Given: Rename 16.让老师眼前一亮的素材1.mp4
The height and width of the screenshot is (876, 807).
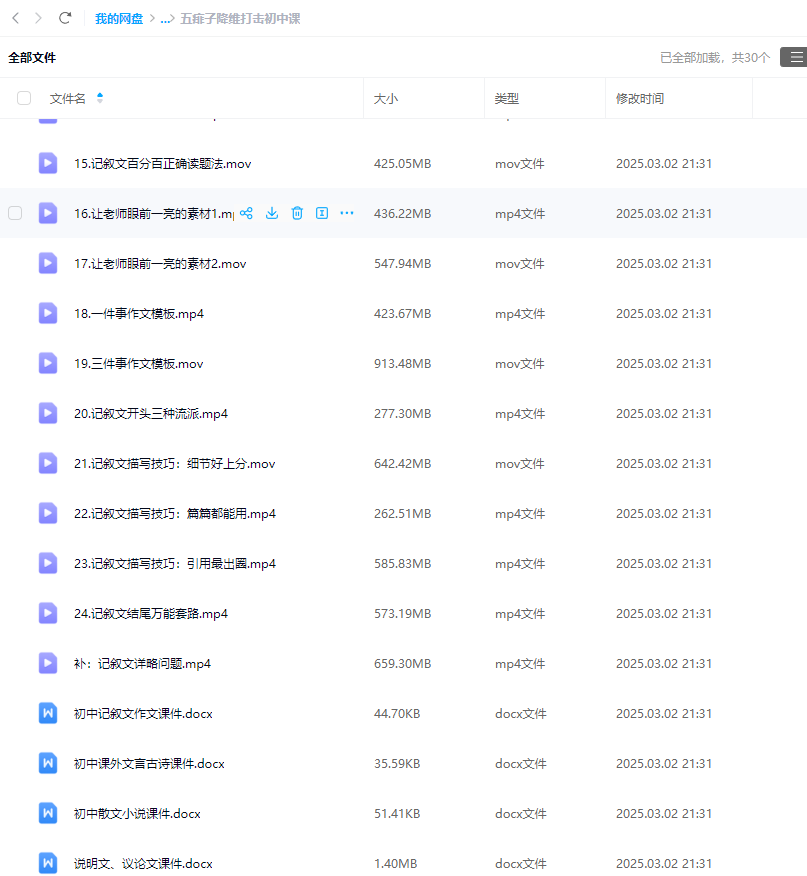Looking at the screenshot, I should point(321,213).
